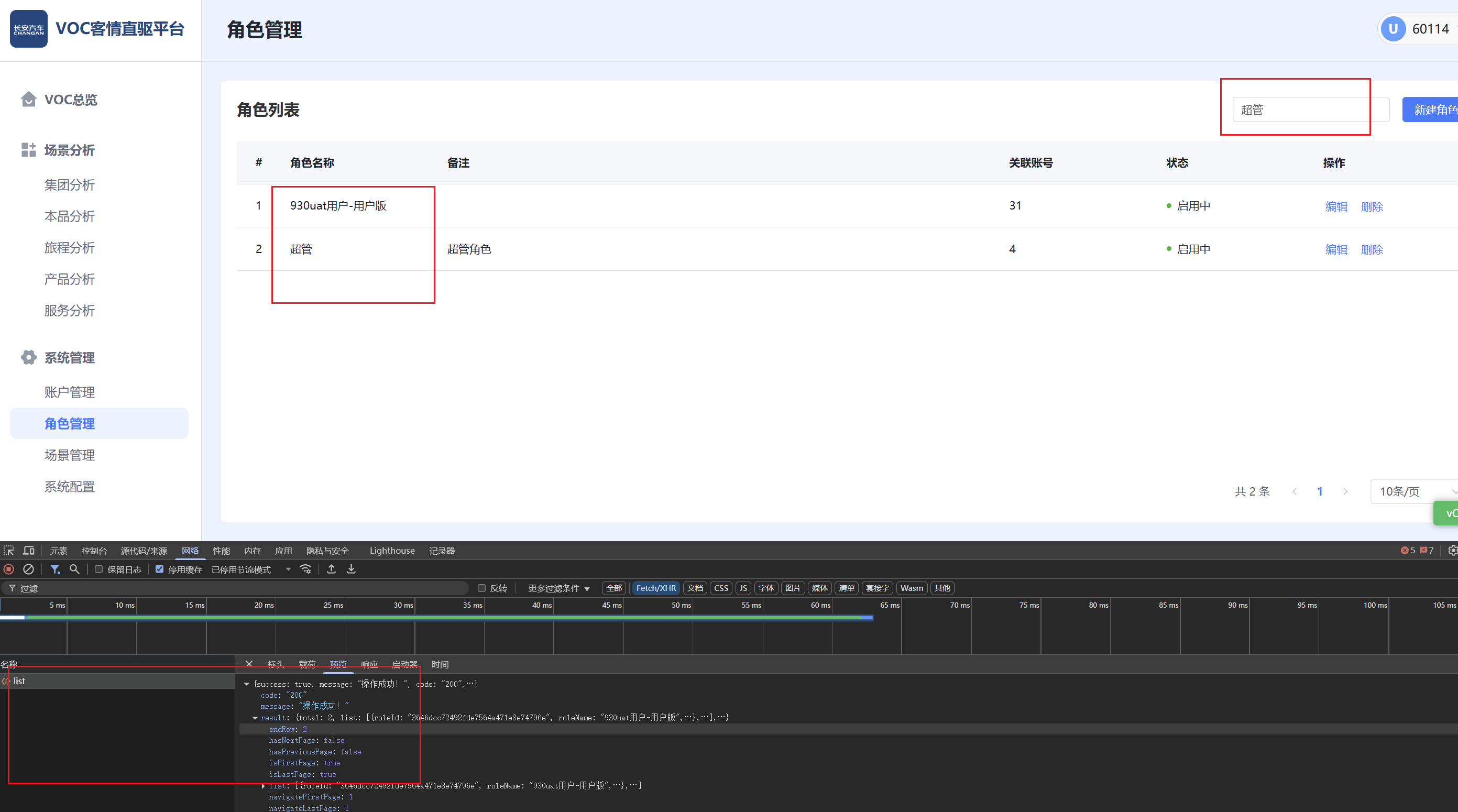Stop recording network log
The width and height of the screenshot is (1458, 812).
[8, 569]
